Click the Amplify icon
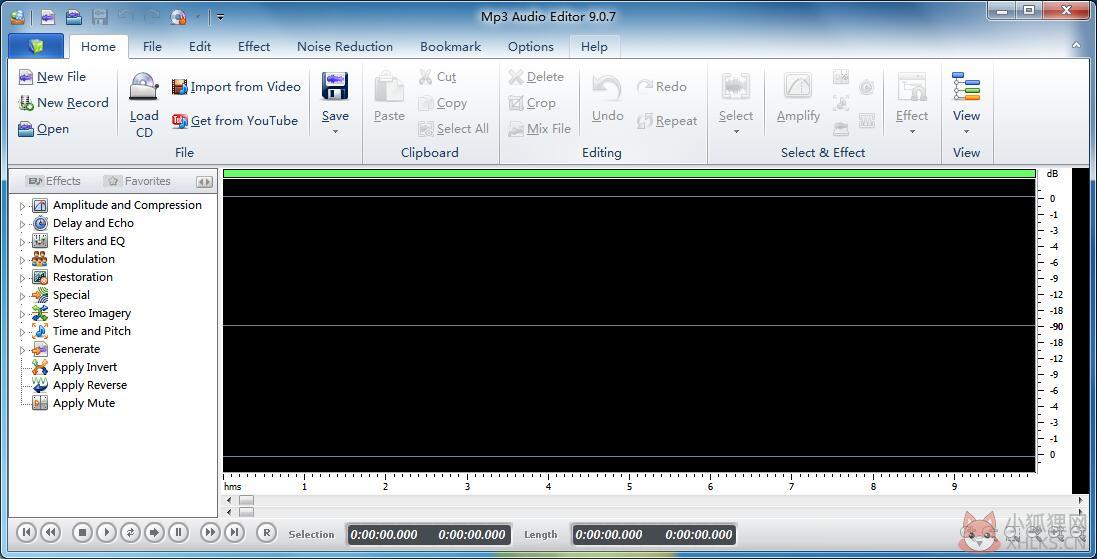The width and height of the screenshot is (1097, 559). pyautogui.click(x=798, y=87)
